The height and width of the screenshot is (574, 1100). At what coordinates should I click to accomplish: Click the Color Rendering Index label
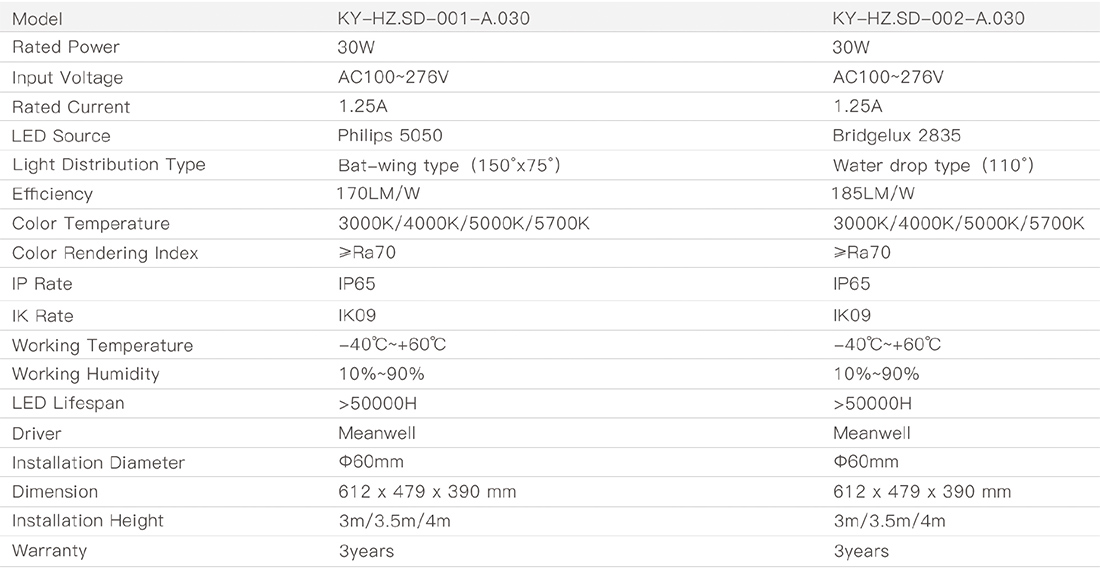[105, 253]
